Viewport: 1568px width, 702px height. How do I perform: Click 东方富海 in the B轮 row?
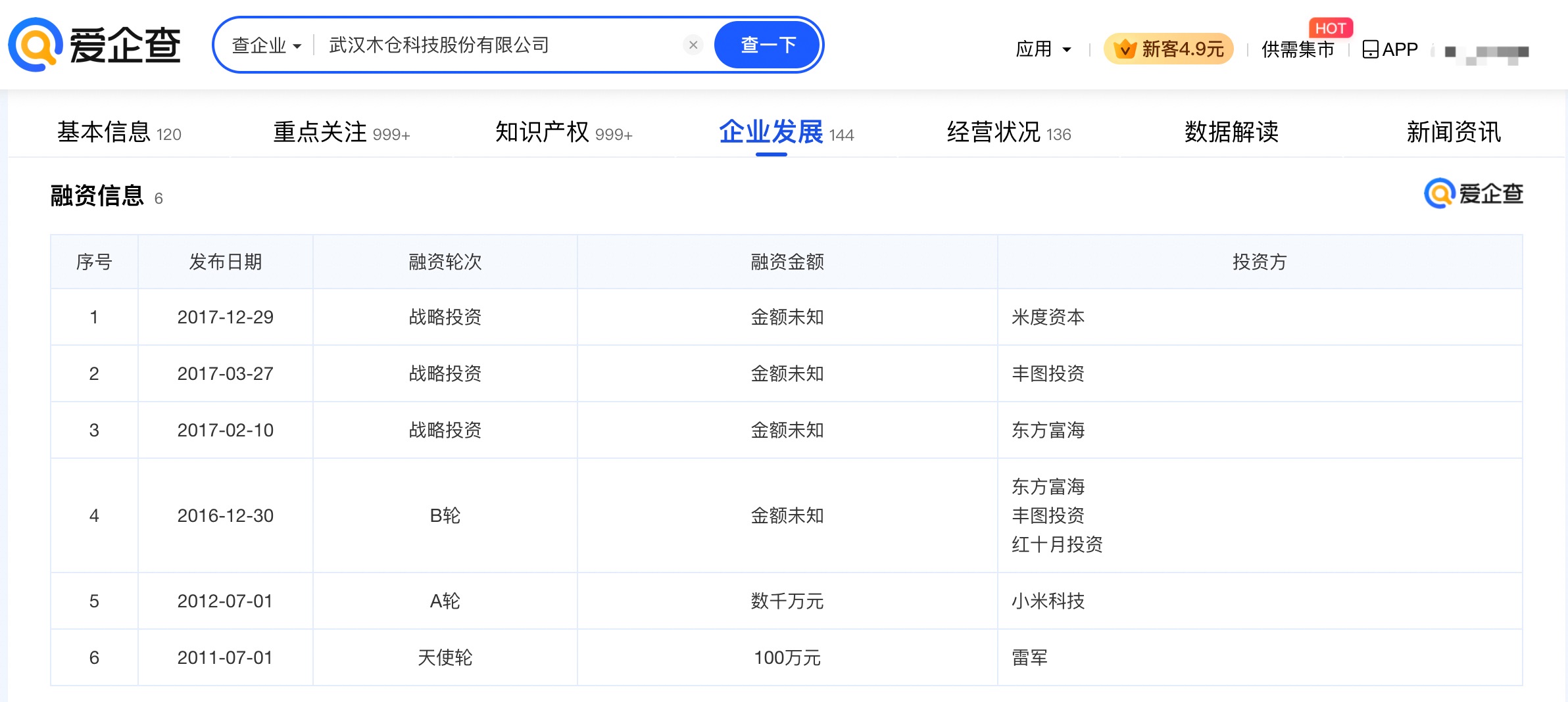(1048, 486)
